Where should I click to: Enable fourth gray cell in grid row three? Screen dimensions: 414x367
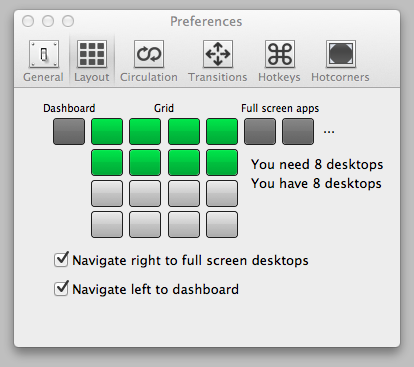pos(222,193)
